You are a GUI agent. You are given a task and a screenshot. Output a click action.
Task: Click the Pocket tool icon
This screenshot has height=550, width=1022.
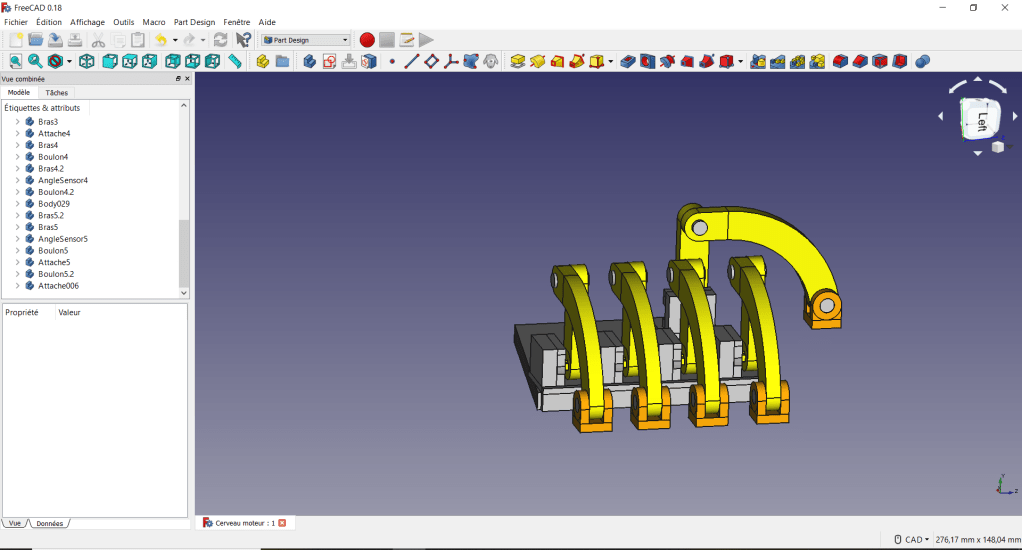[627, 62]
